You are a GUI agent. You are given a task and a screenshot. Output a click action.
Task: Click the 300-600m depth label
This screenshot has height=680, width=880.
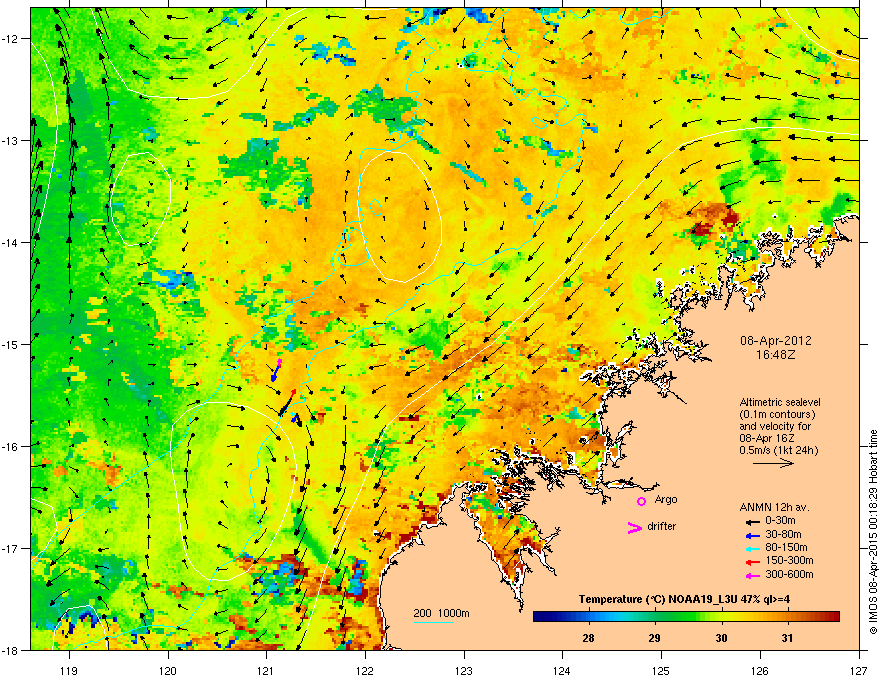(x=789, y=575)
